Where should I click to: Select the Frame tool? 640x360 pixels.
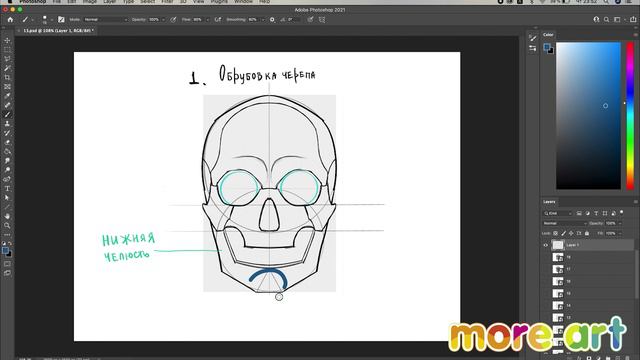pos(7,87)
